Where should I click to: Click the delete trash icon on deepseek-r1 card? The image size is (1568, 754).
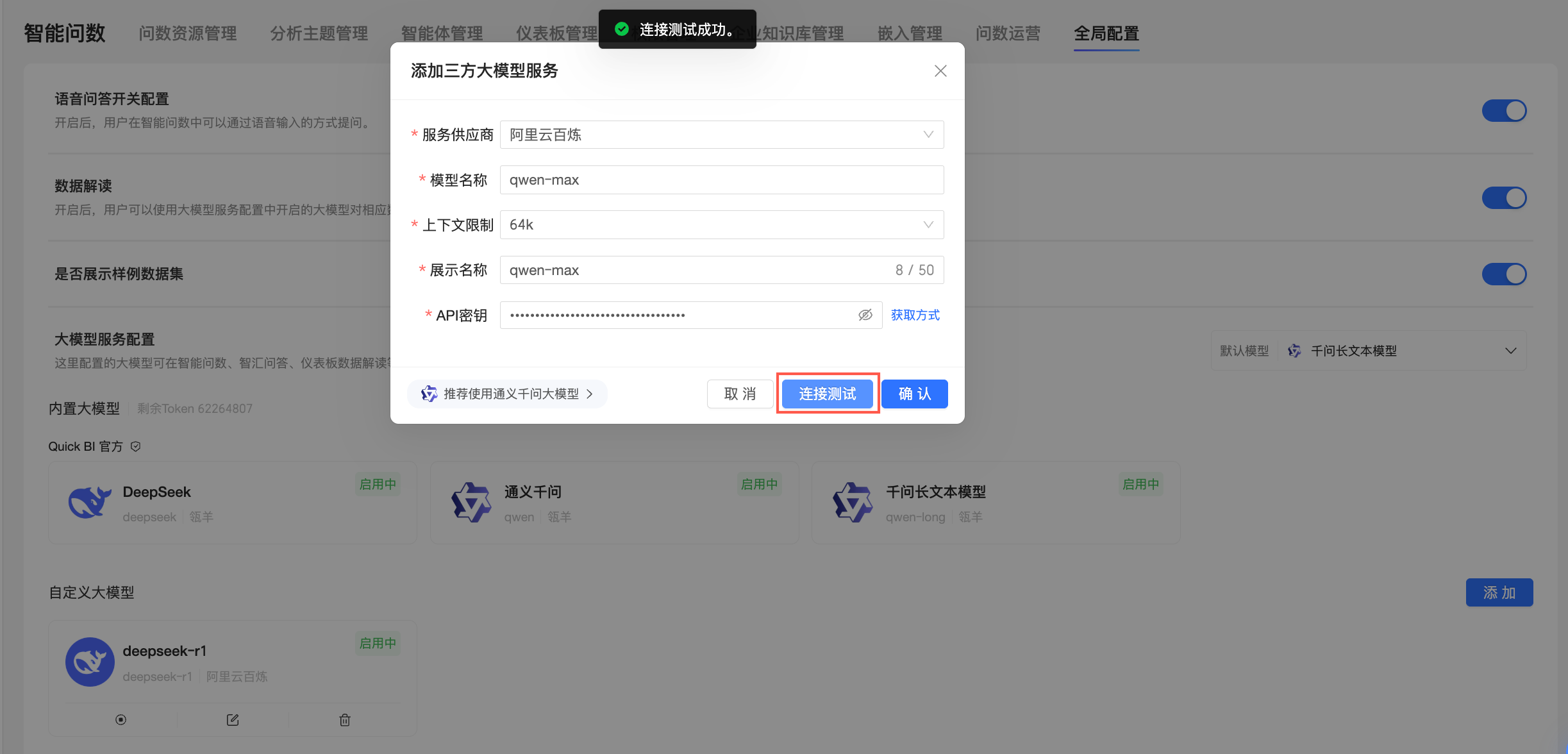[x=345, y=720]
